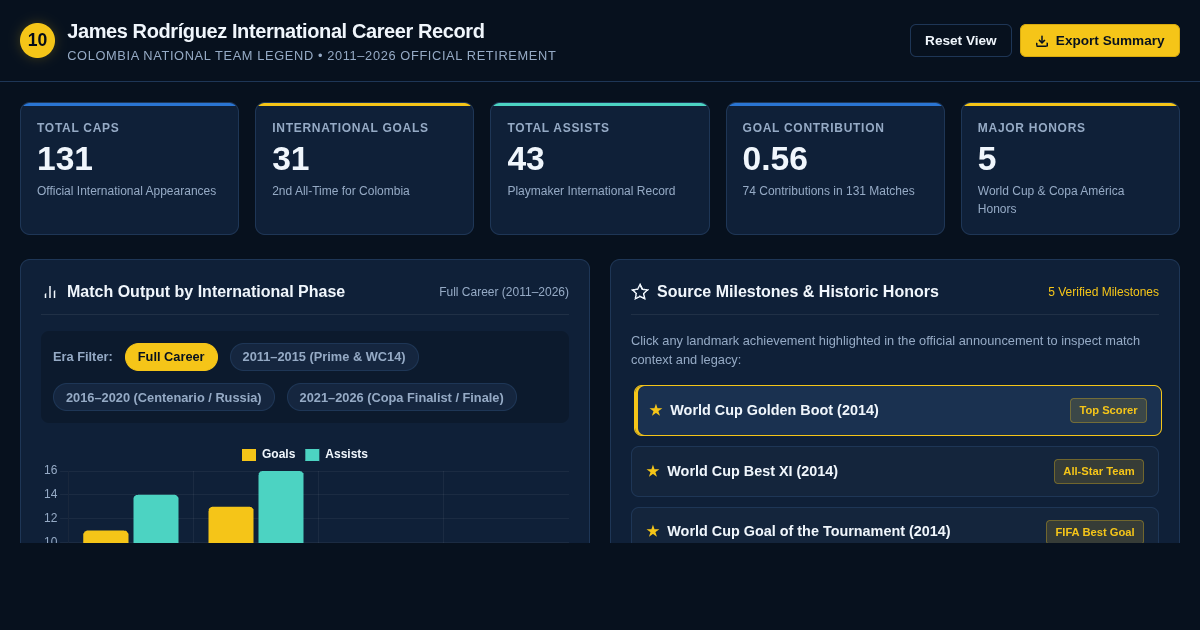Click the Top Scorer badge
The image size is (1200, 630).
tap(1108, 410)
